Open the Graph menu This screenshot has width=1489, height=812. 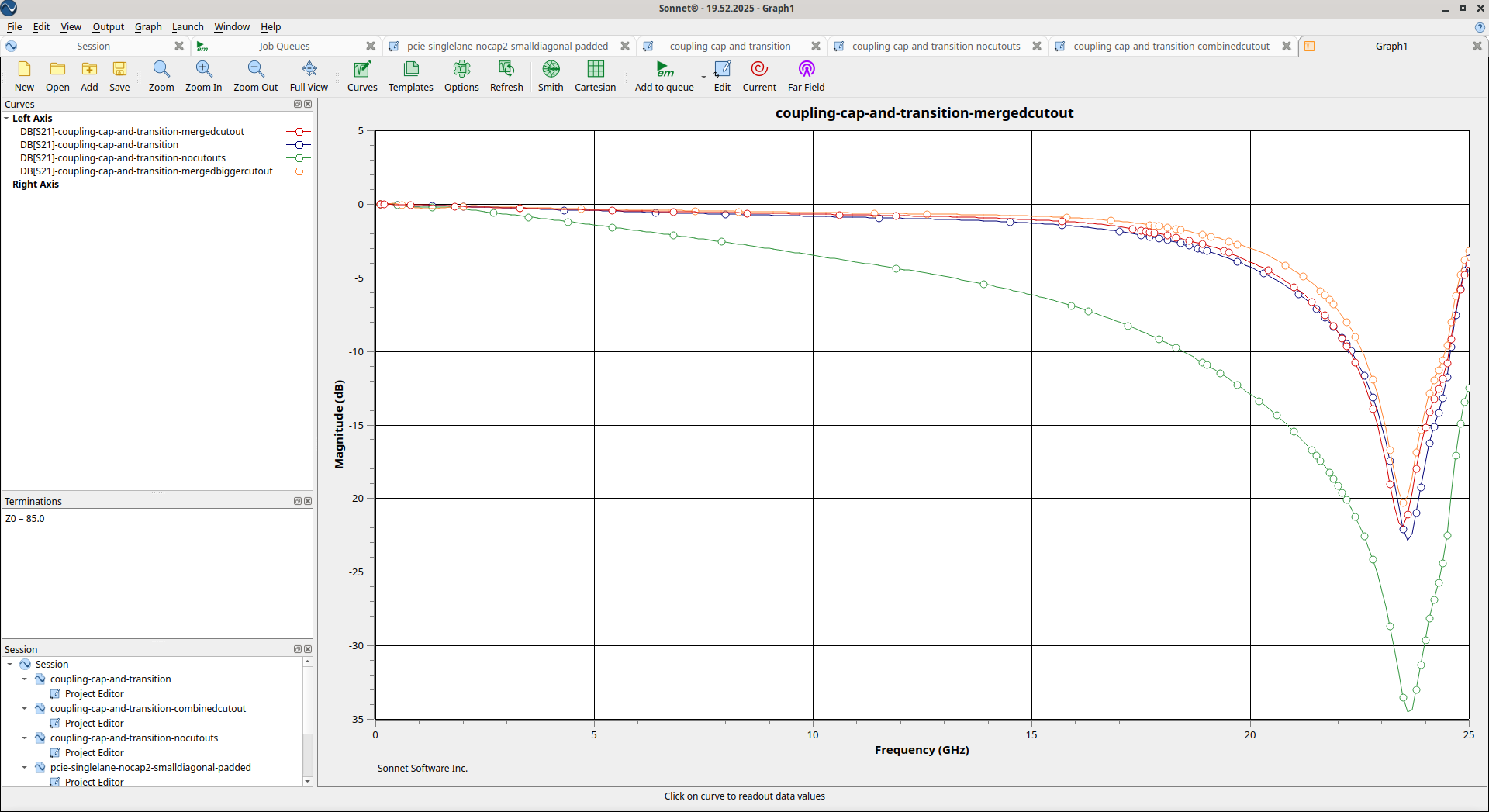(148, 27)
